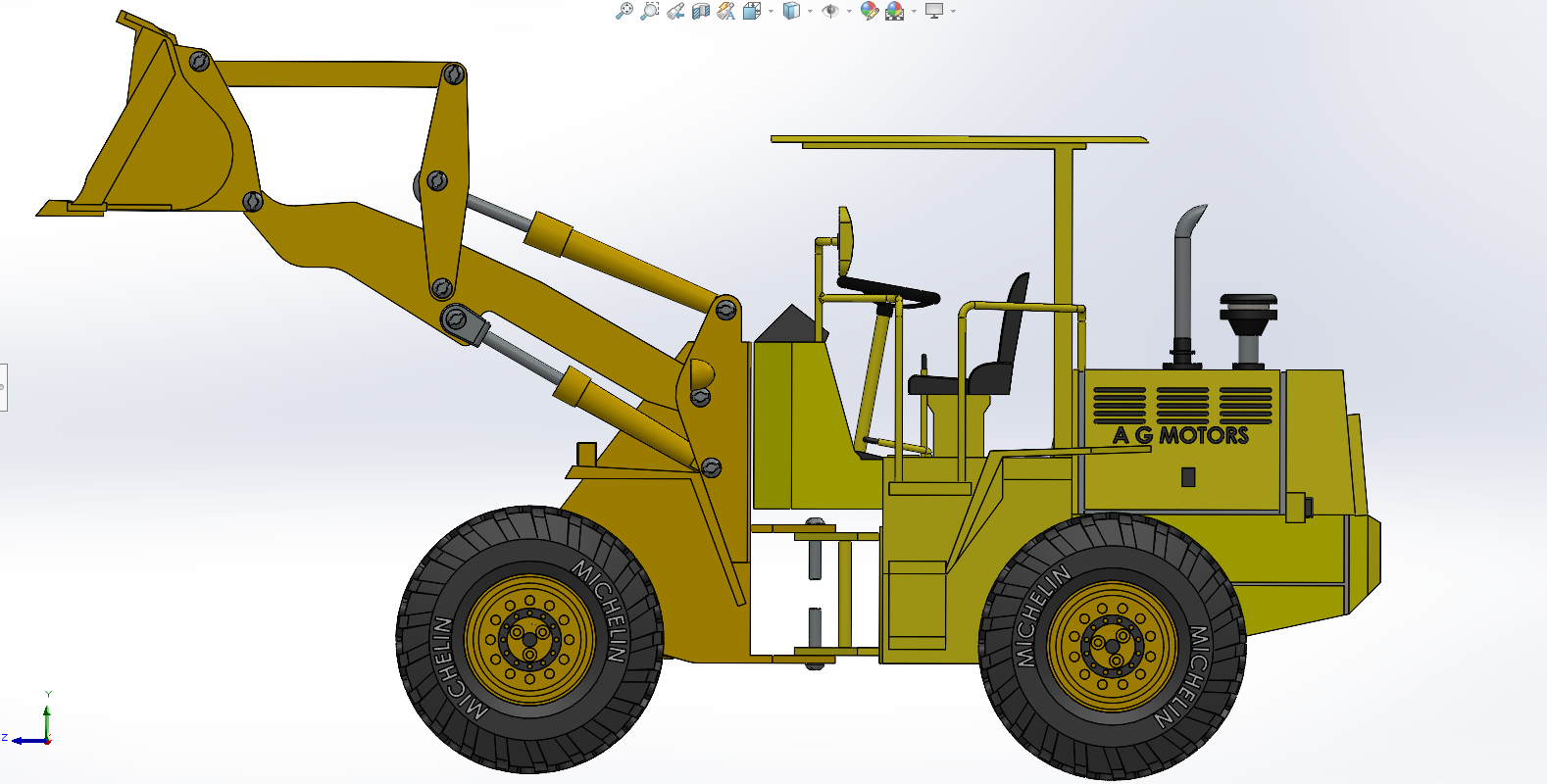Open the Edit Appearance tool
The height and width of the screenshot is (784, 1547).
[869, 11]
